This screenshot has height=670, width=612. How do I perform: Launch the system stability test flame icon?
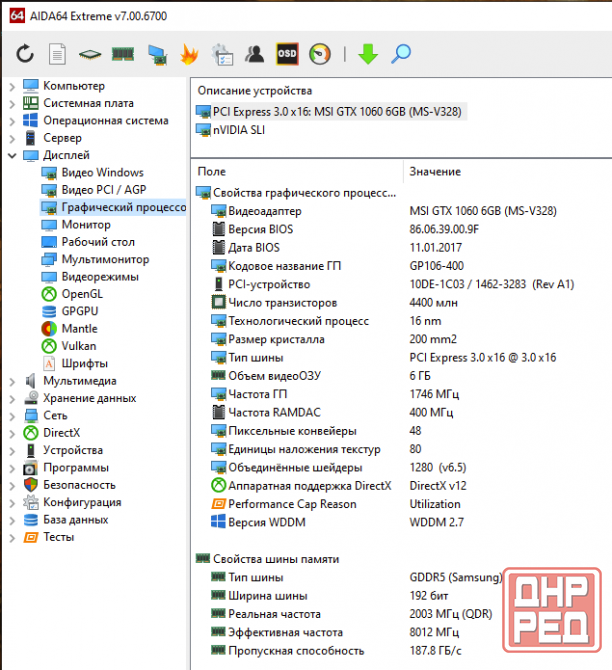(x=189, y=54)
